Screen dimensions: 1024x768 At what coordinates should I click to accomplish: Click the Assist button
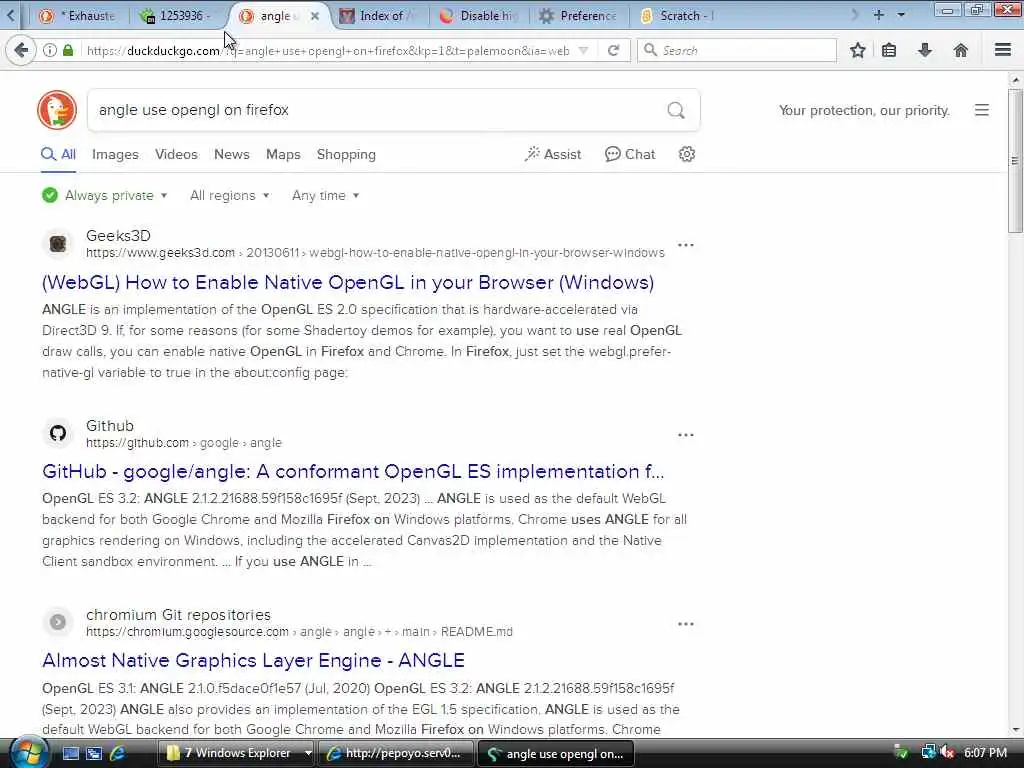tap(552, 154)
